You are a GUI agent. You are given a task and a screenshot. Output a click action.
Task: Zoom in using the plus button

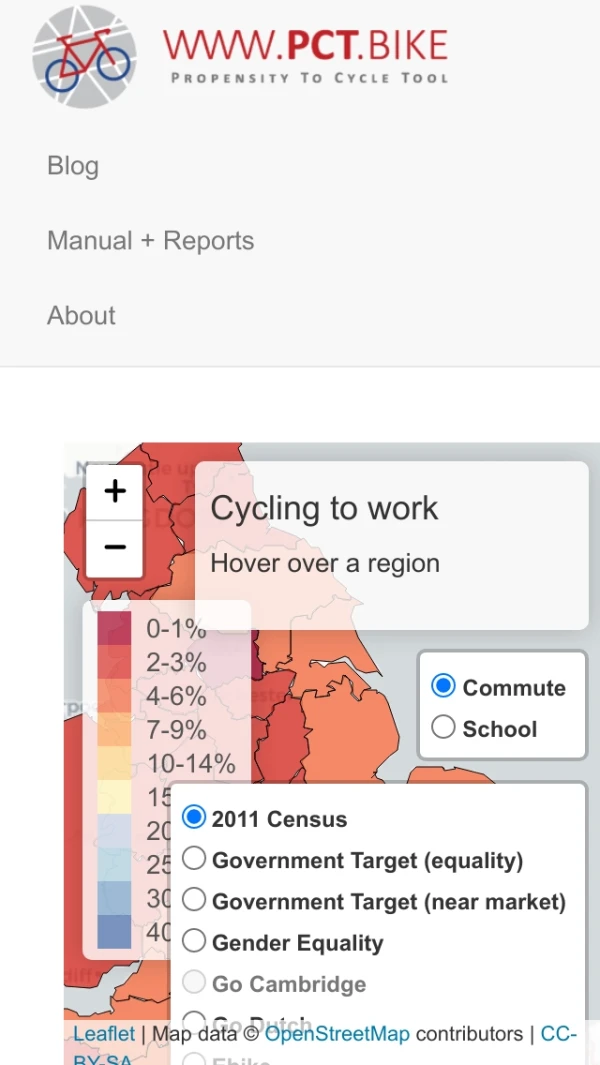tap(114, 490)
